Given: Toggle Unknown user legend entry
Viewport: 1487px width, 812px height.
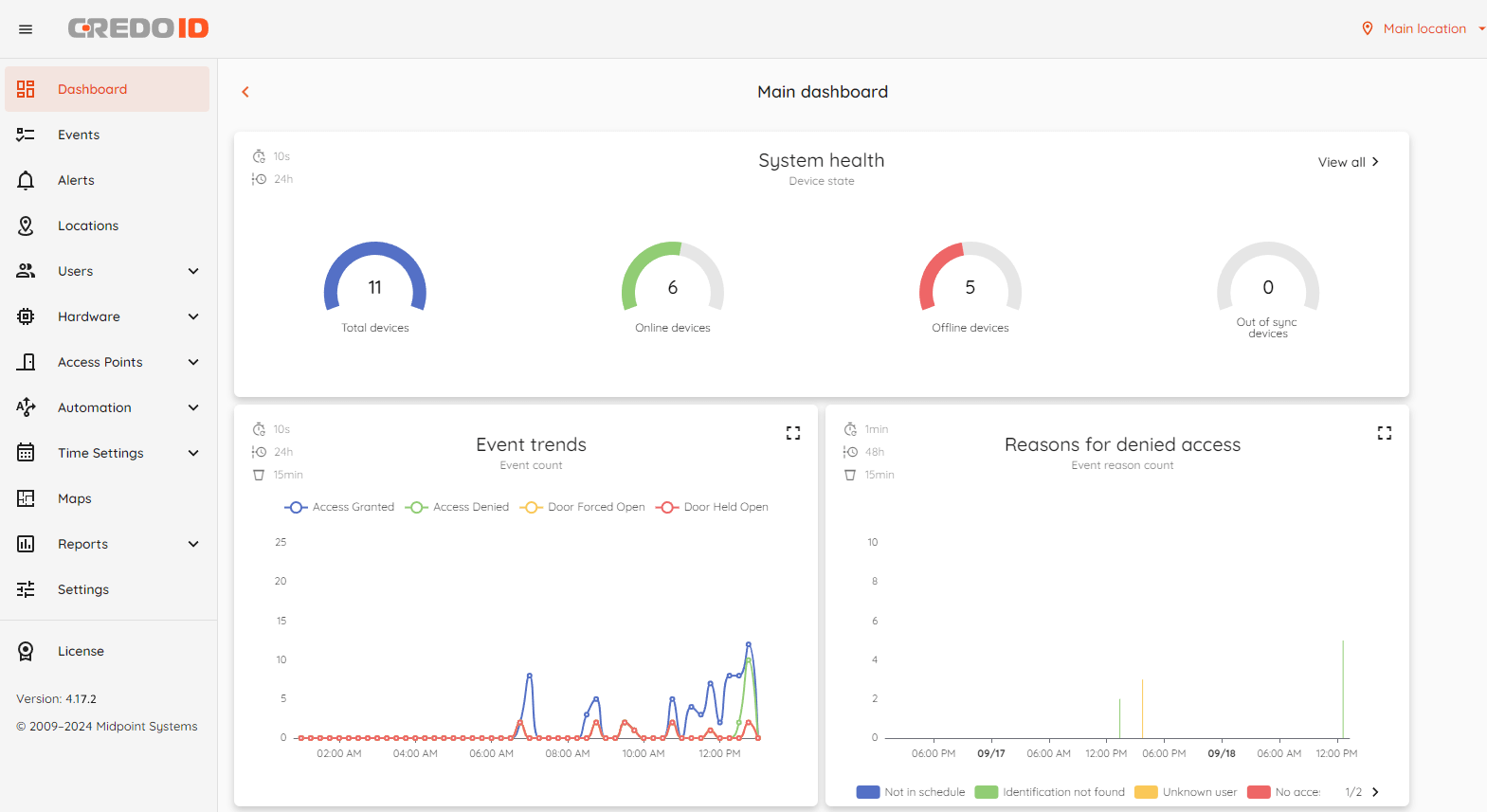Looking at the screenshot, I should tap(1186, 792).
